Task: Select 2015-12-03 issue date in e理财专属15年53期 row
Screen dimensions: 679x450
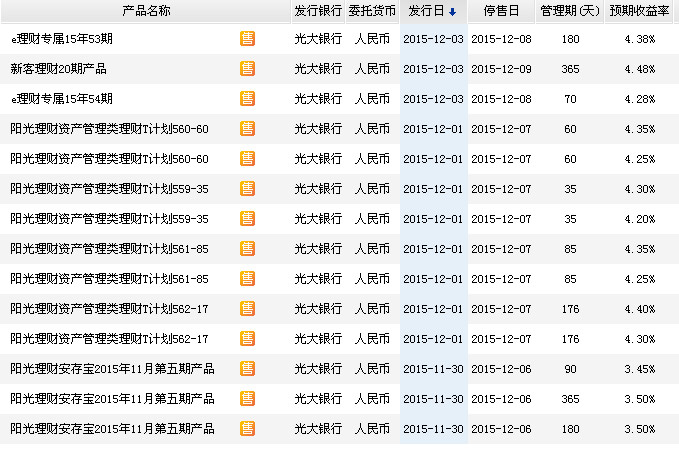Action: coord(433,39)
